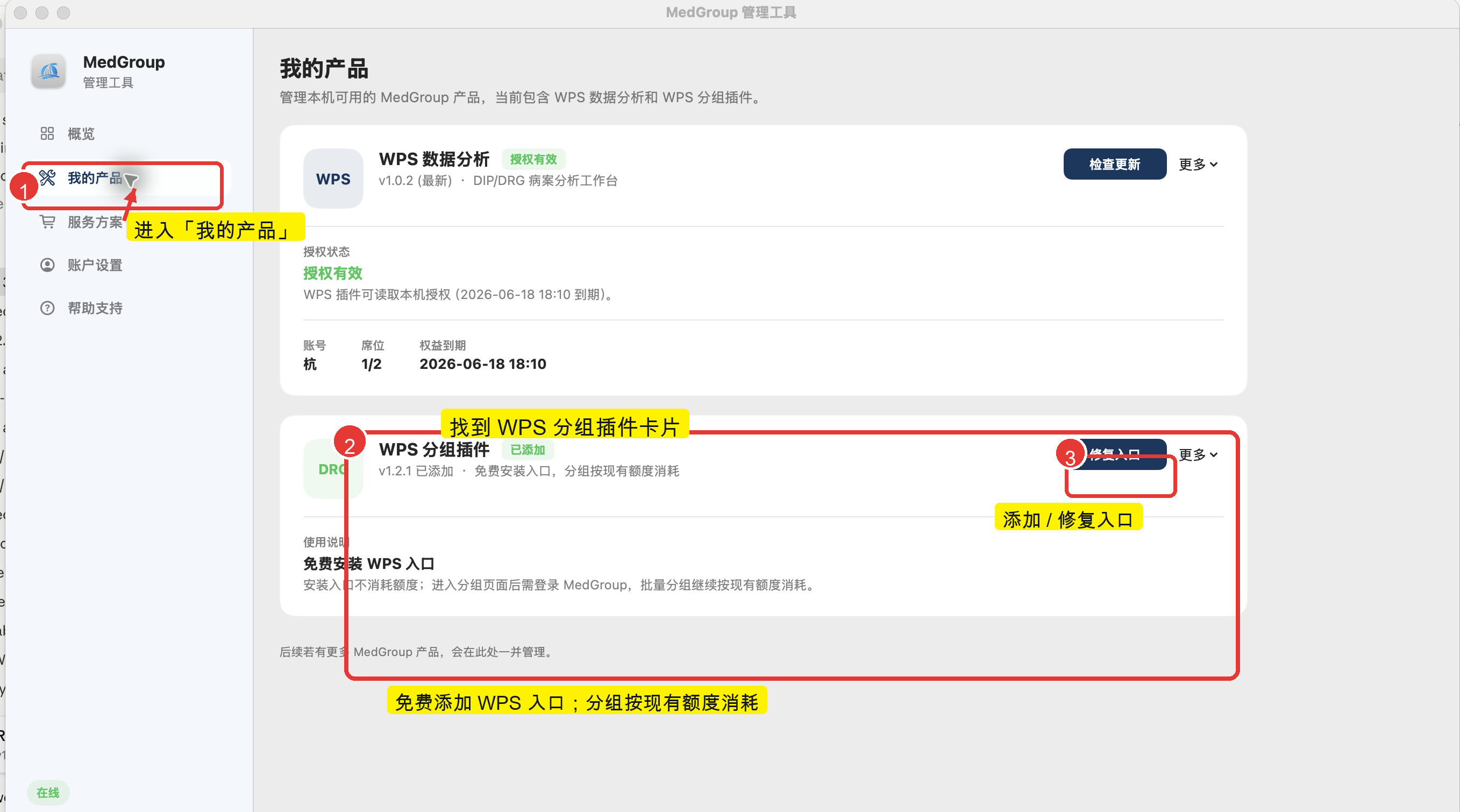Click the 1/2 seat count value

pyautogui.click(x=371, y=364)
